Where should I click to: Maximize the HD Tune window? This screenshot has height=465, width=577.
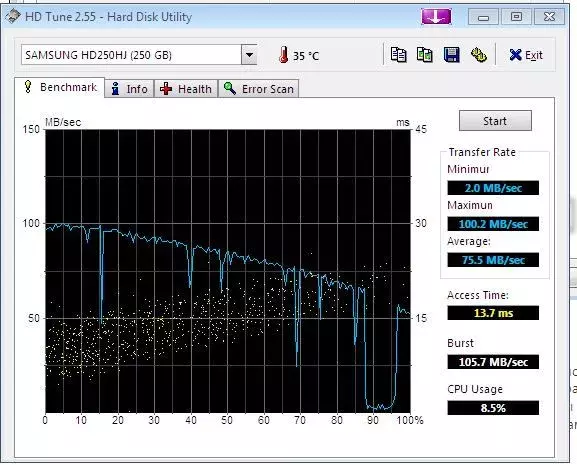(x=516, y=17)
